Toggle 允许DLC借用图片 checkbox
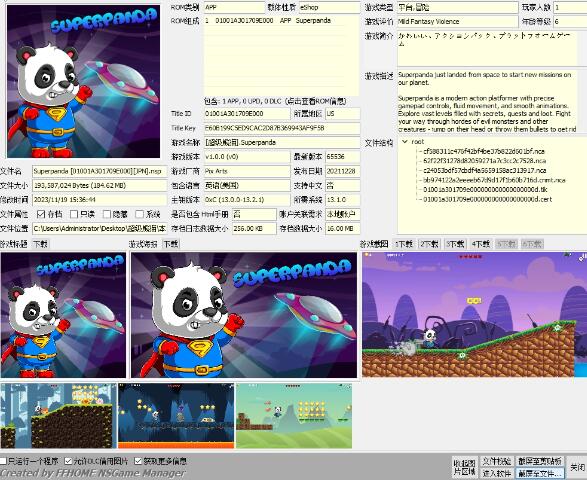The image size is (587, 480). pyautogui.click(x=68, y=461)
